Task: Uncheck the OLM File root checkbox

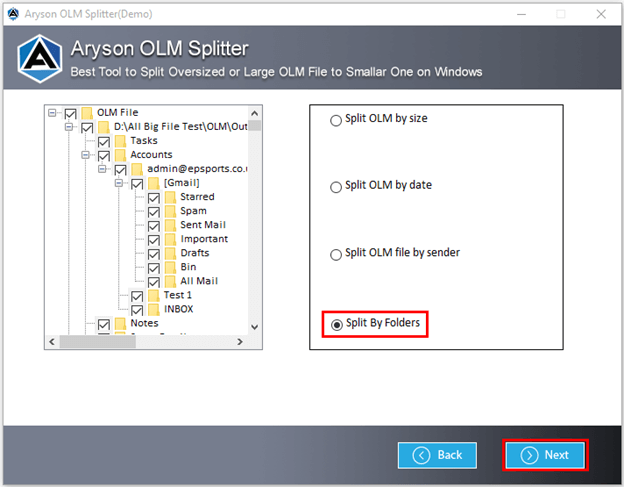Action: click(70, 114)
